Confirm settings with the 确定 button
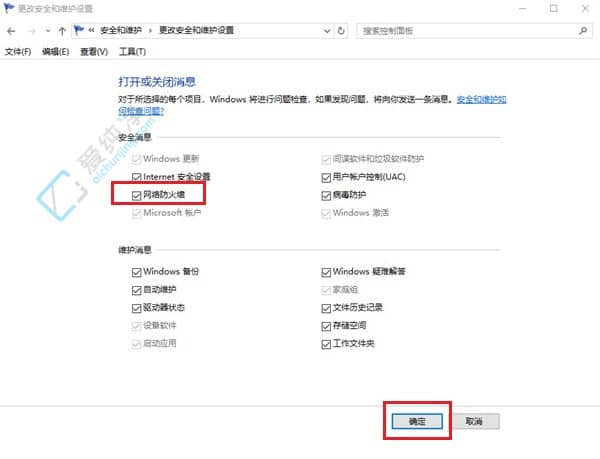Screen dimensions: 600x459 [417, 422]
